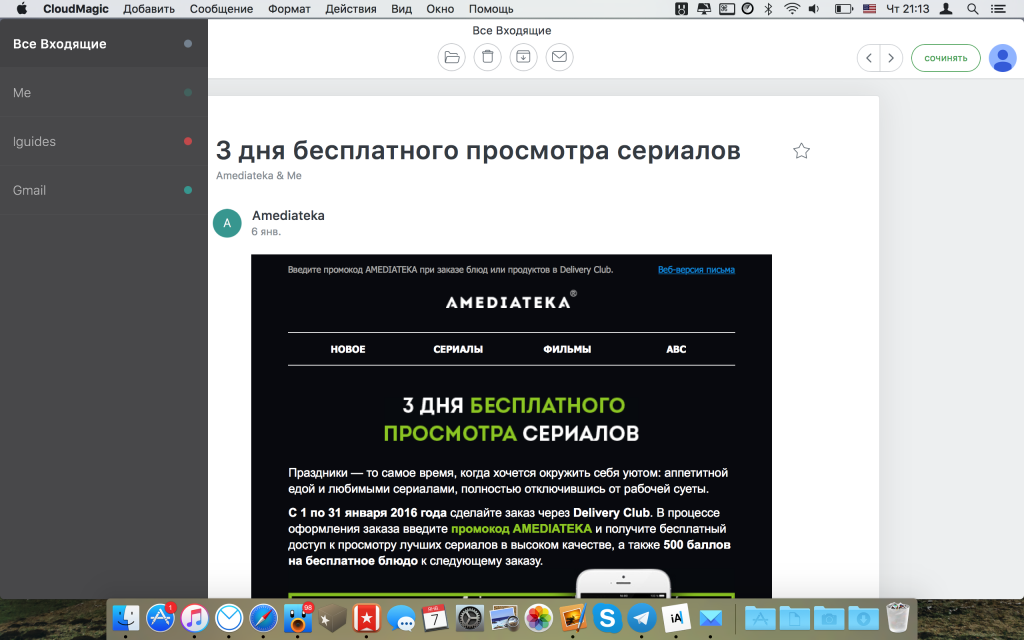
Task: Select Все Входящие in the sidebar
Action: coord(104,44)
